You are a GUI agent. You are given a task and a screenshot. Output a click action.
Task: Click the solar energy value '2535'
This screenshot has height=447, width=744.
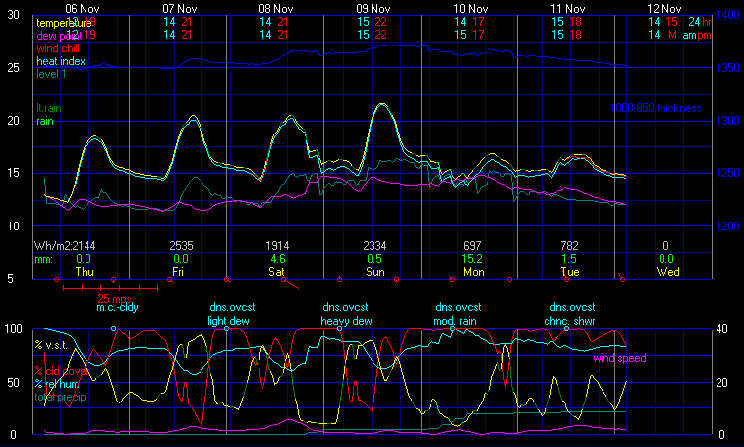pyautogui.click(x=181, y=246)
